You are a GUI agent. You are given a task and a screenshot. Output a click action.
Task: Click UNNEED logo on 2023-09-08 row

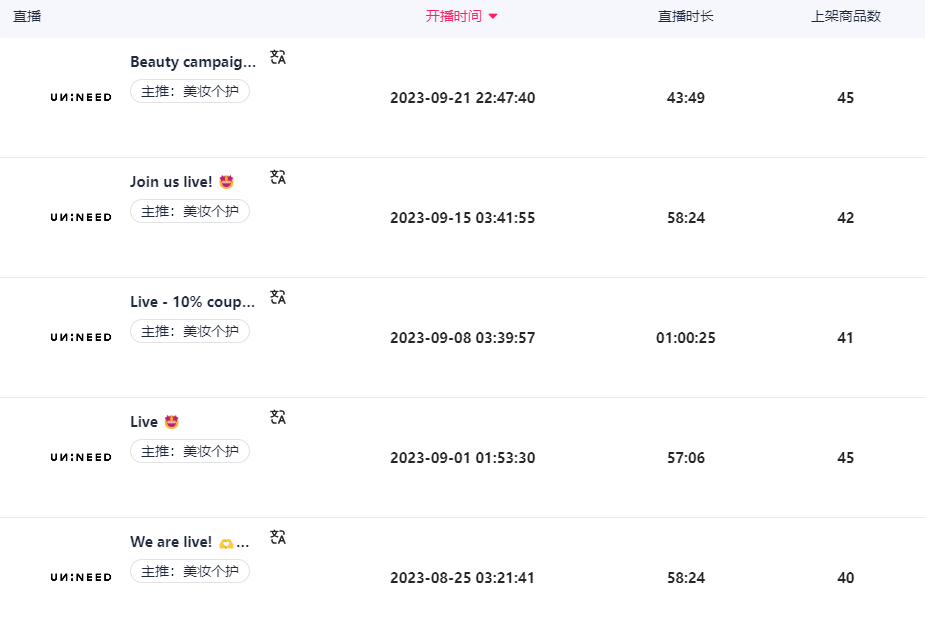[x=81, y=337]
